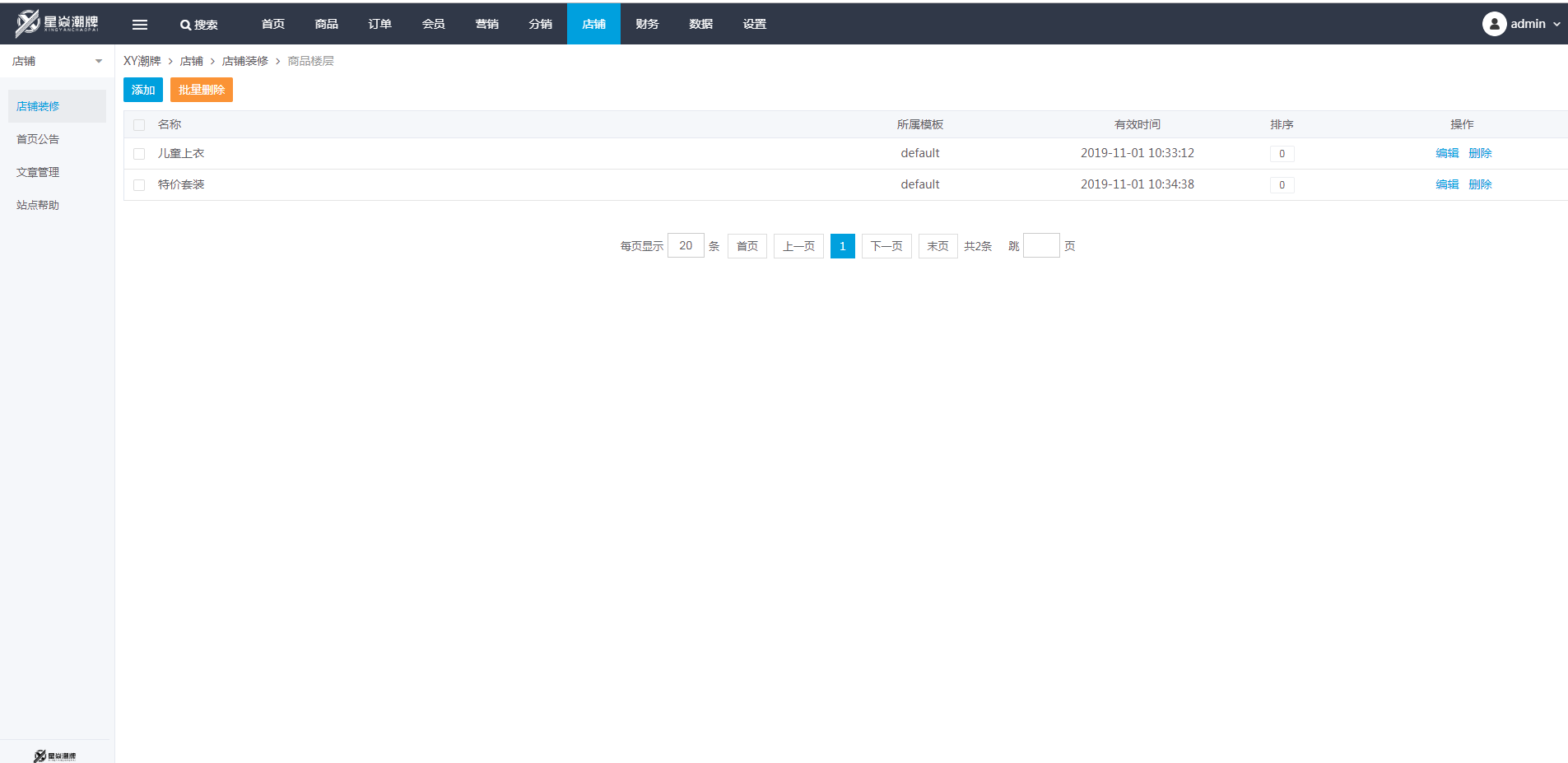Go to 下一页 pagination button
Screen dimensions: 1568x763
886,246
